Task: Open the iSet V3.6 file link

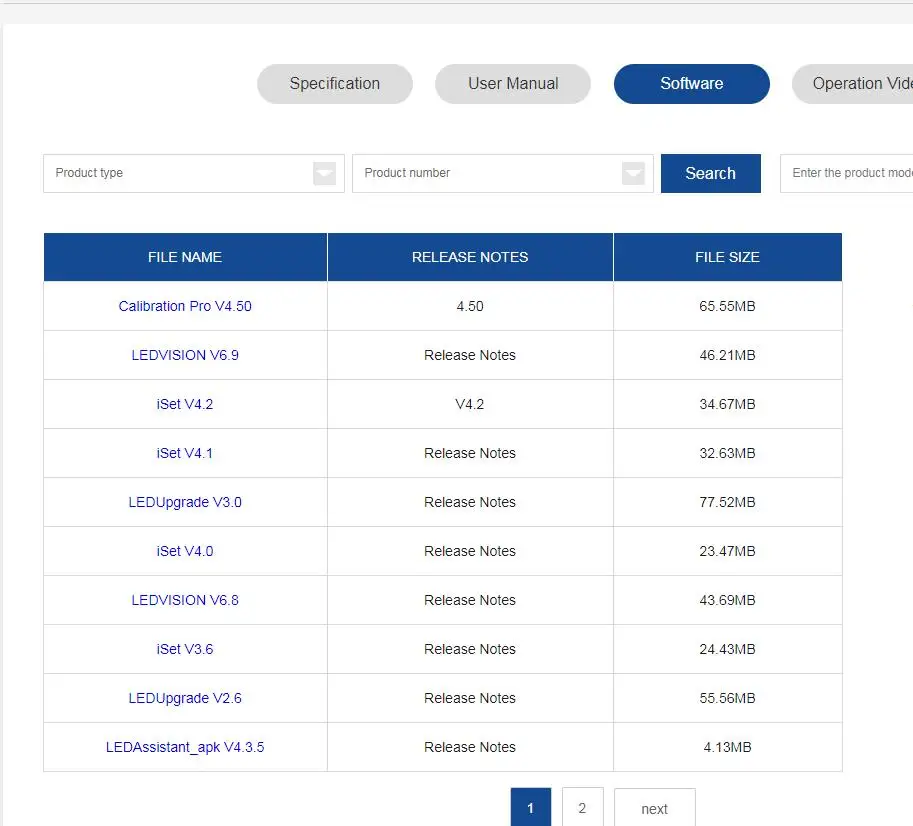Action: 185,649
